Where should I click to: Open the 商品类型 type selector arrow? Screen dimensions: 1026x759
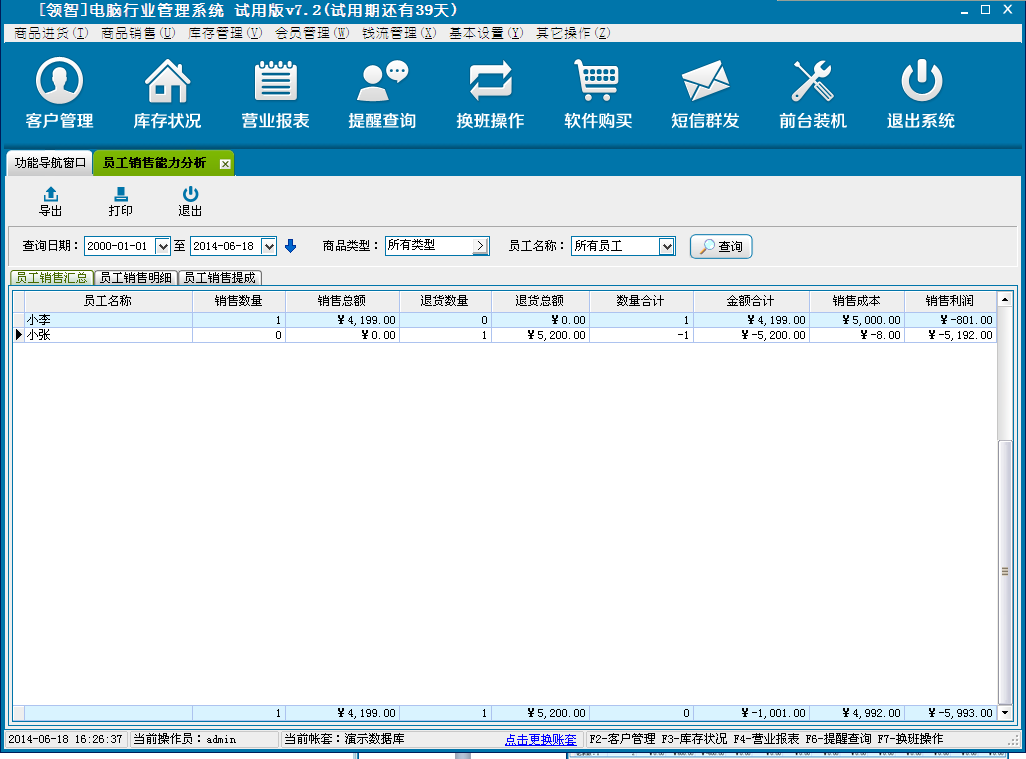pyautogui.click(x=480, y=246)
